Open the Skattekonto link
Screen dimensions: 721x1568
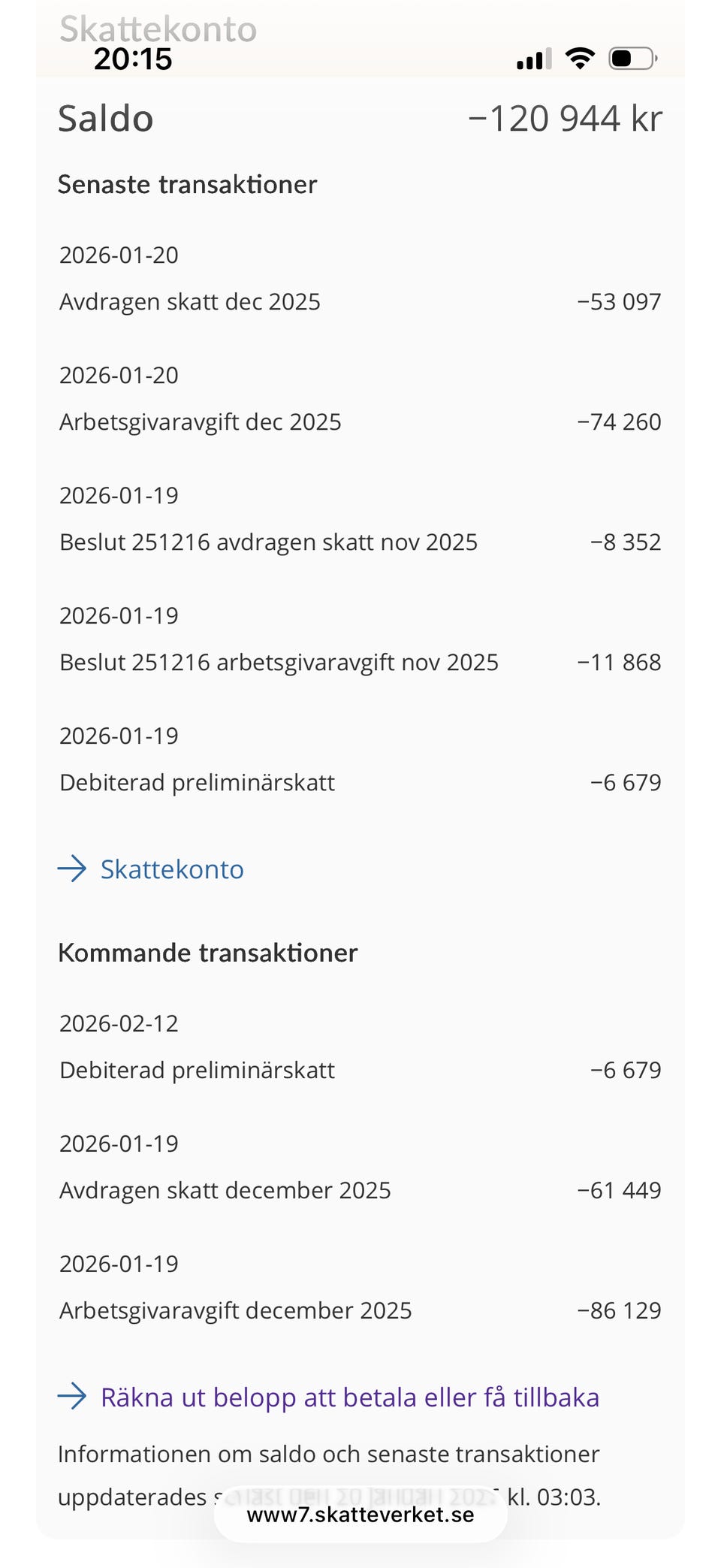coord(172,869)
